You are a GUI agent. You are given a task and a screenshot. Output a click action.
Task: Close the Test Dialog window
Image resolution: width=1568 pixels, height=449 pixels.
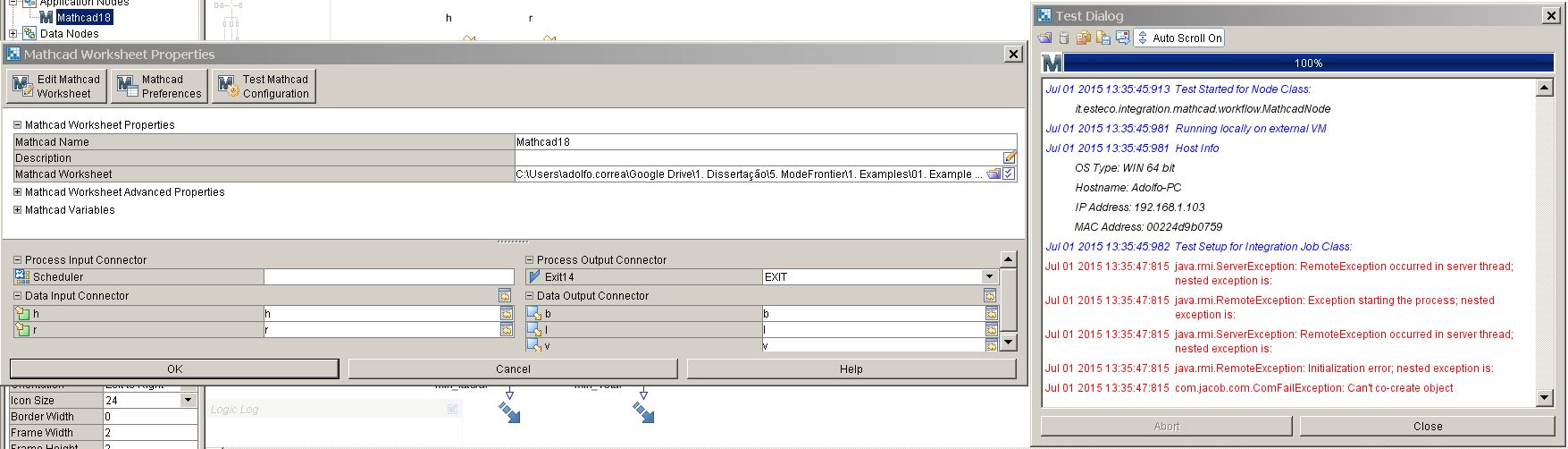[x=1550, y=15]
